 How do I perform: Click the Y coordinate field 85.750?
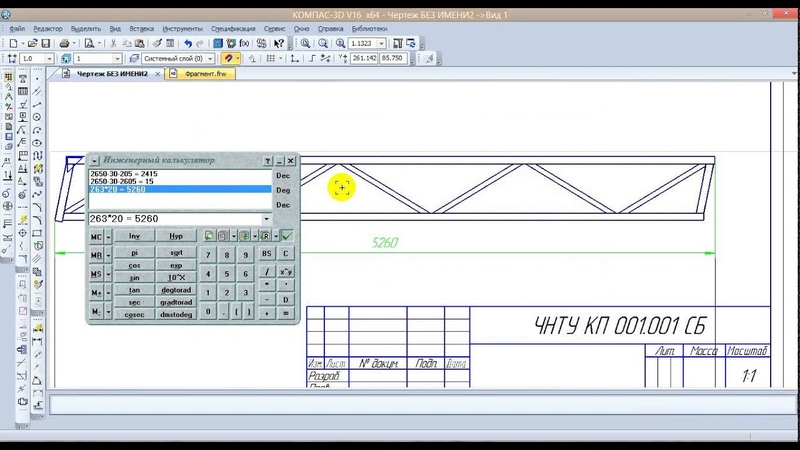[x=392, y=58]
